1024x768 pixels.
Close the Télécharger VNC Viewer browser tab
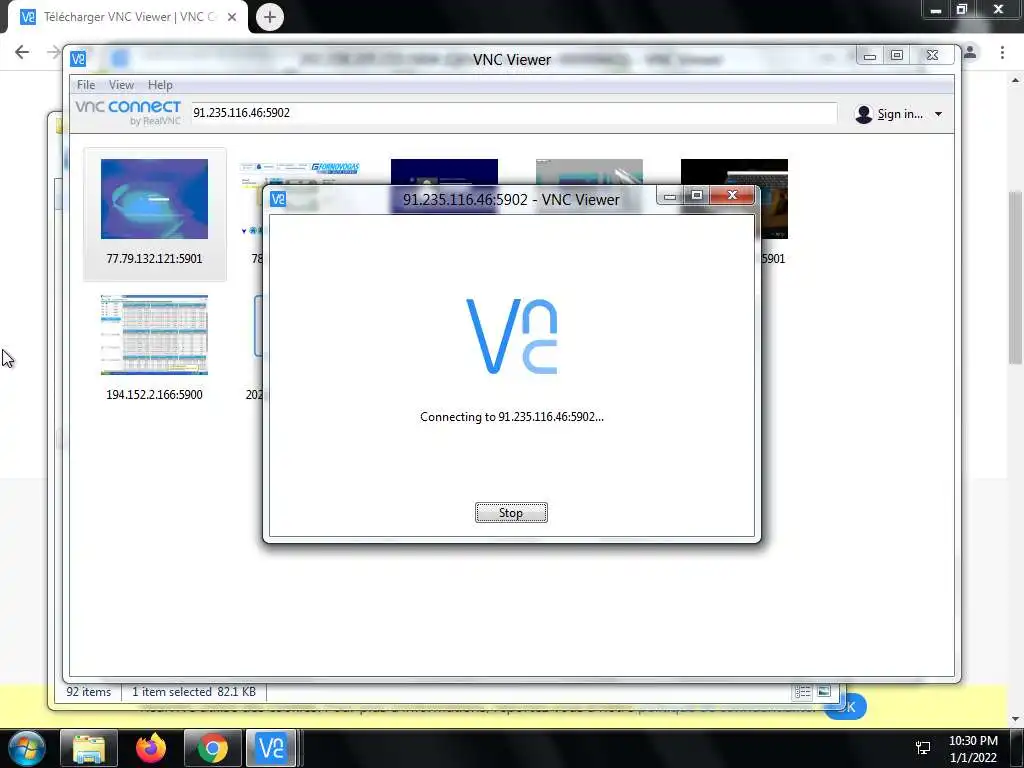click(232, 18)
